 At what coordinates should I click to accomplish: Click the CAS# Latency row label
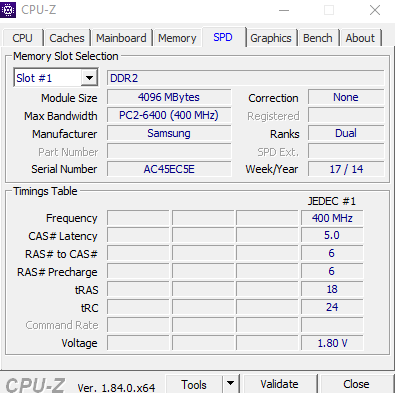point(63,236)
